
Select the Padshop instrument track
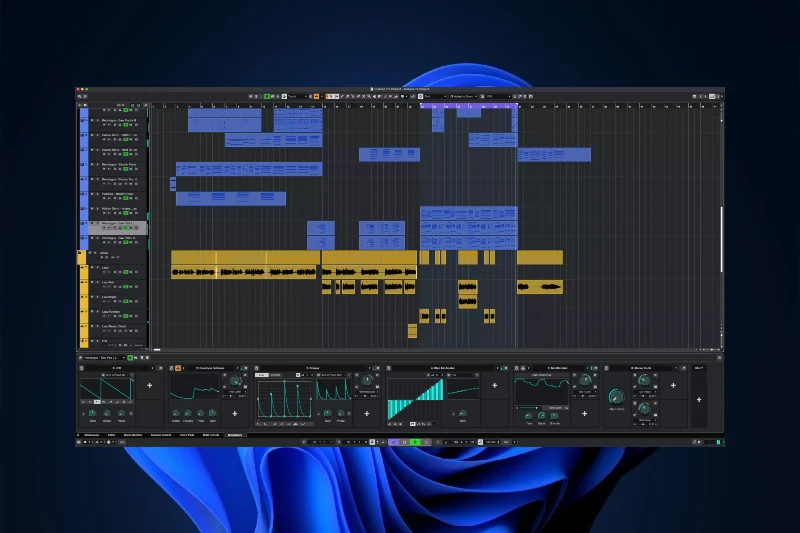(x=118, y=196)
